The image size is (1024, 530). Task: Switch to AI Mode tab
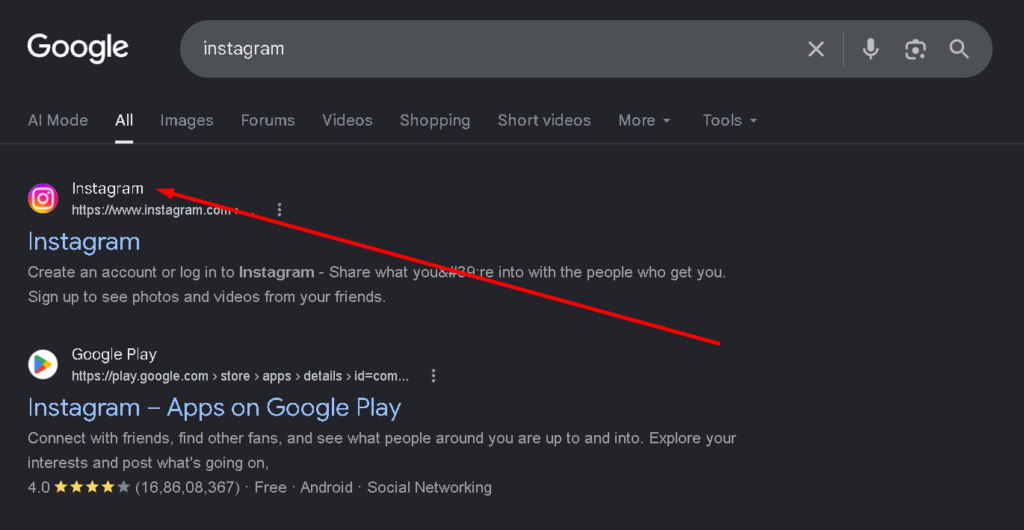[x=57, y=120]
